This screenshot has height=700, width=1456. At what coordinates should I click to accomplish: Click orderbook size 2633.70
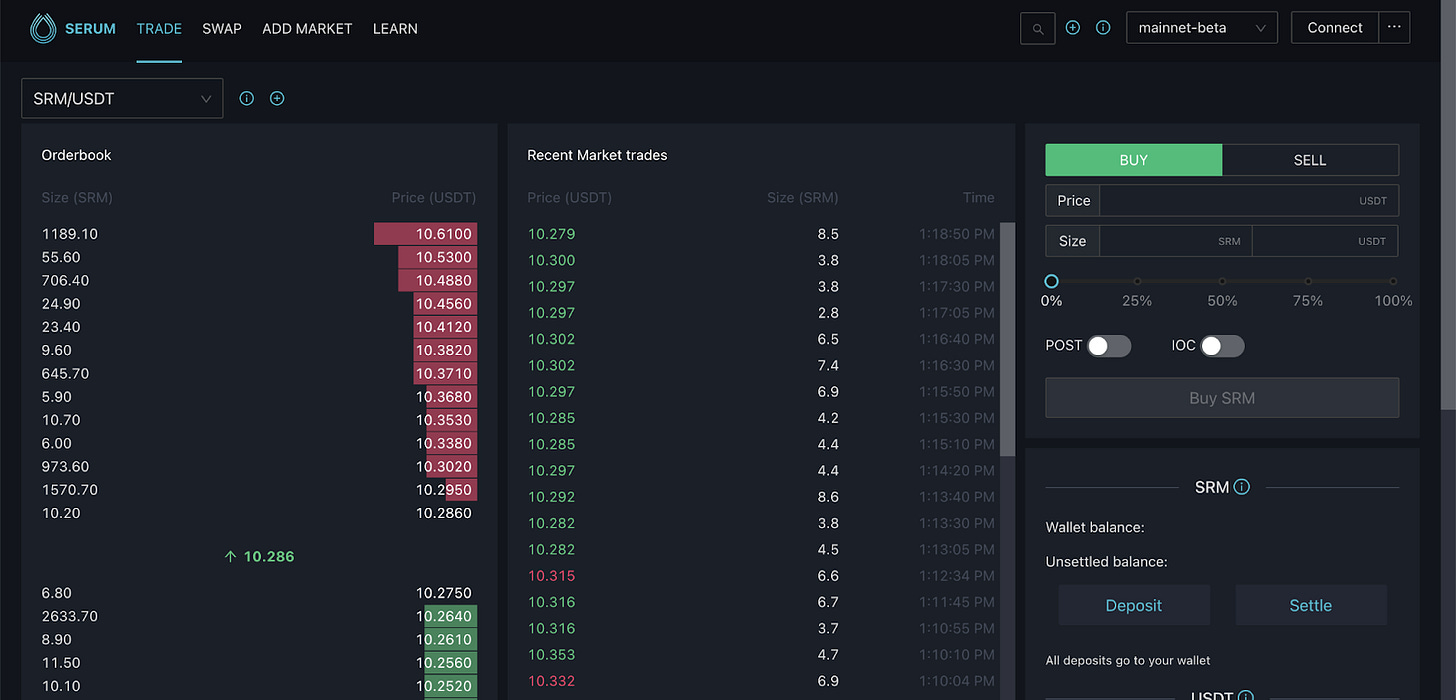[x=70, y=616]
